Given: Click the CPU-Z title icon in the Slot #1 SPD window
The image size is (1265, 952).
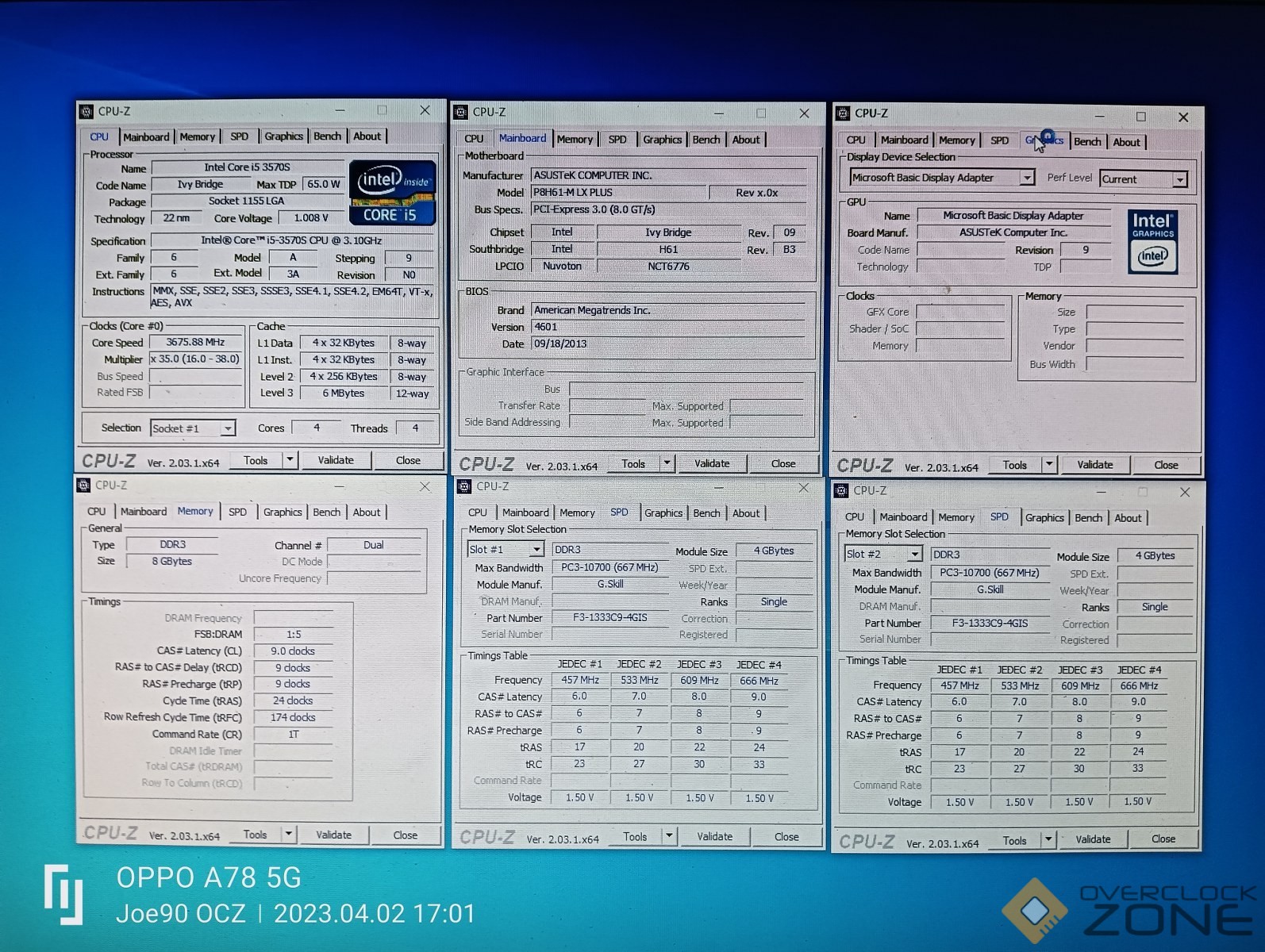Looking at the screenshot, I should click(464, 487).
